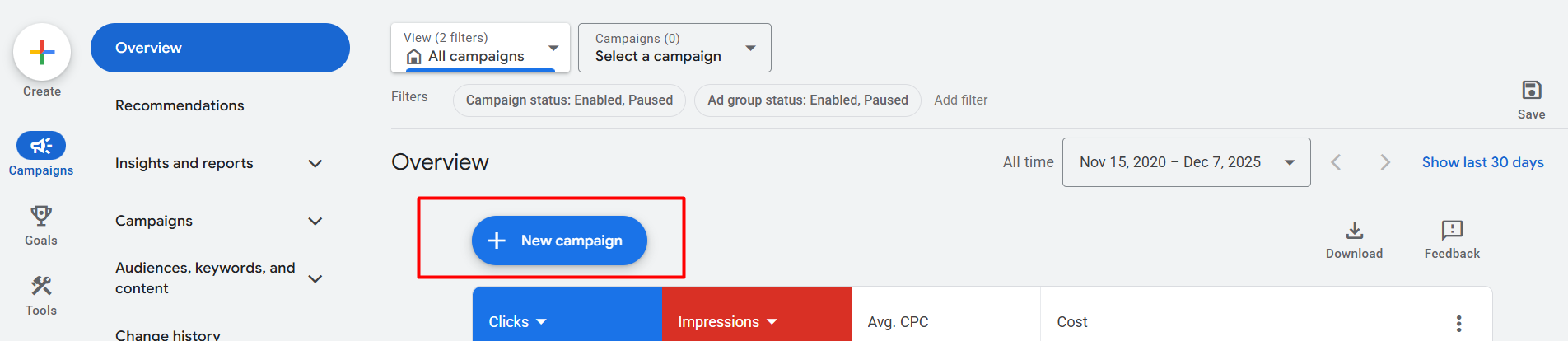Open Recommendations in the sidebar
The height and width of the screenshot is (341, 1568).
pos(180,105)
